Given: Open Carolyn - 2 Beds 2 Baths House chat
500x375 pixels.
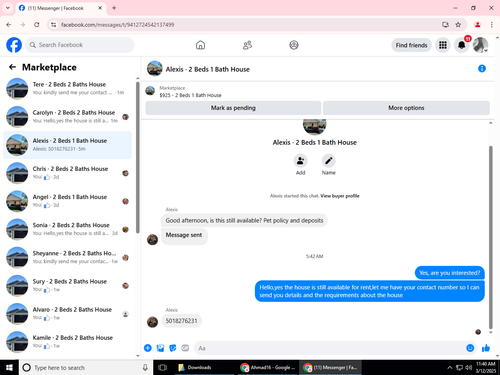Looking at the screenshot, I should pyautogui.click(x=68, y=117).
